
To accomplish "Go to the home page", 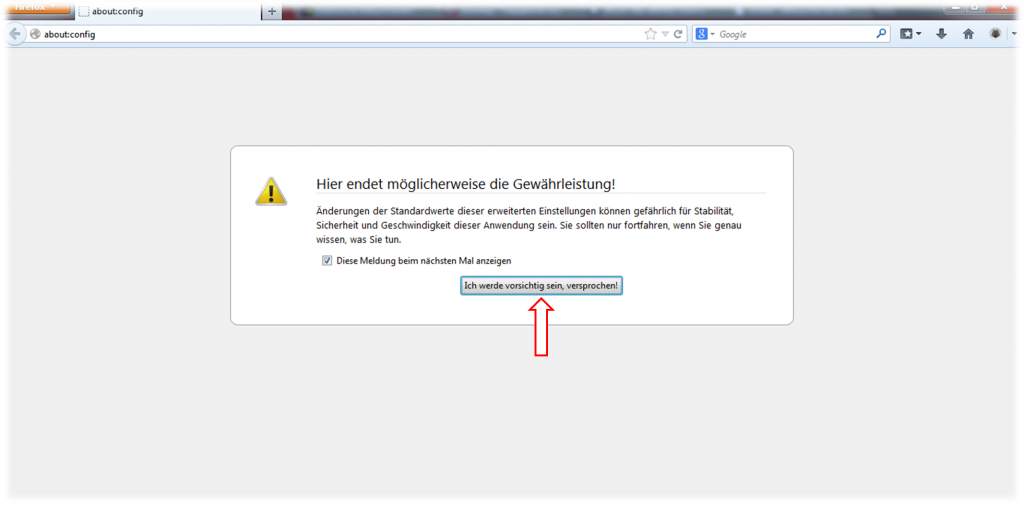I will [x=968, y=34].
